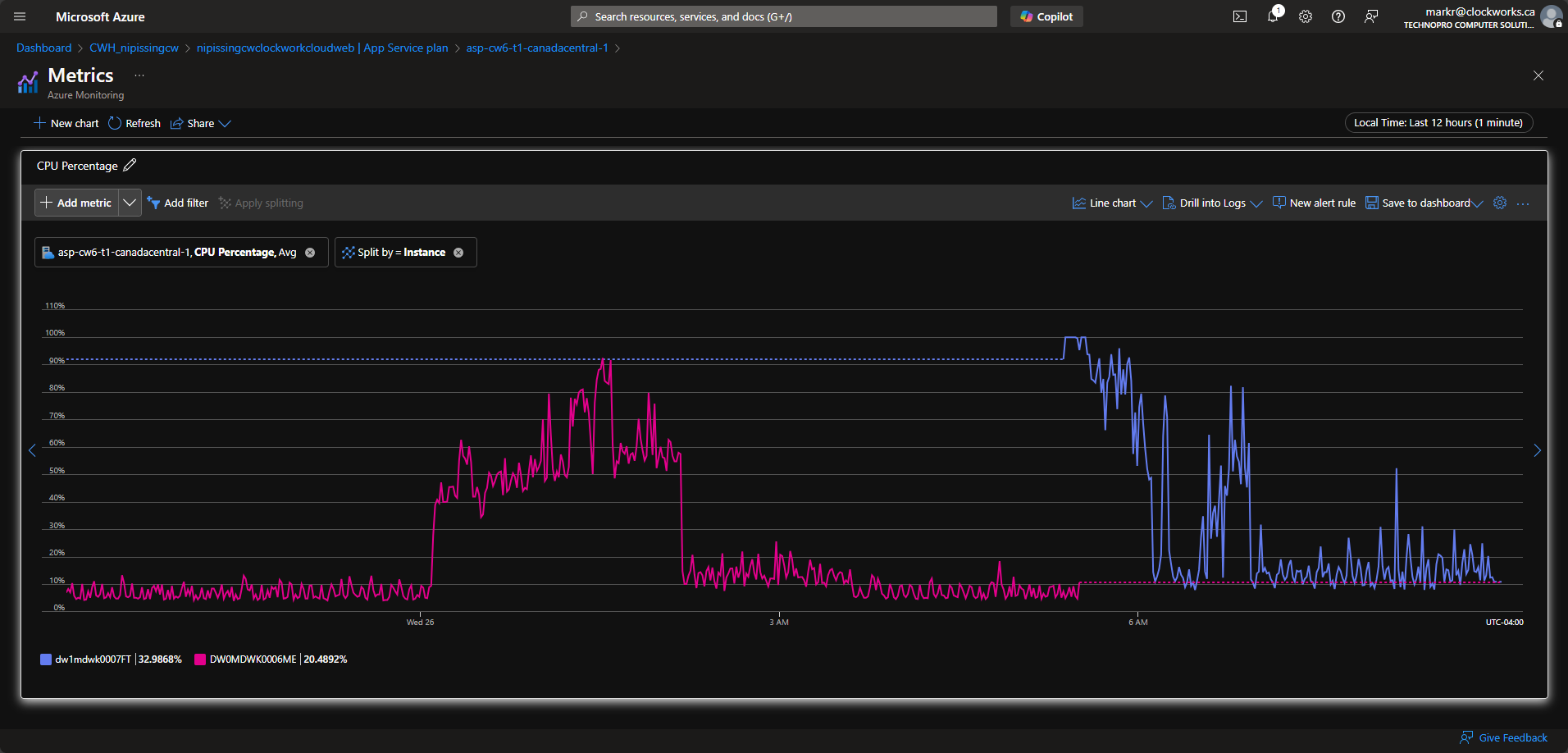The height and width of the screenshot is (753, 1568).
Task: Open the Help question mark icon
Action: point(1338,16)
